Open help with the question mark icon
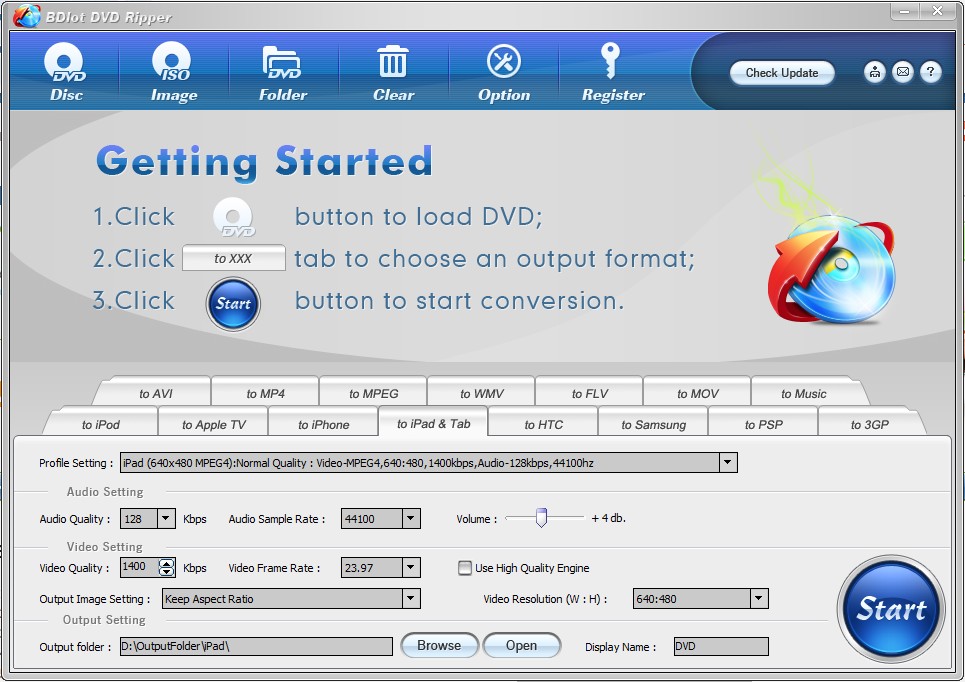Viewport: 965px width, 682px height. point(931,72)
